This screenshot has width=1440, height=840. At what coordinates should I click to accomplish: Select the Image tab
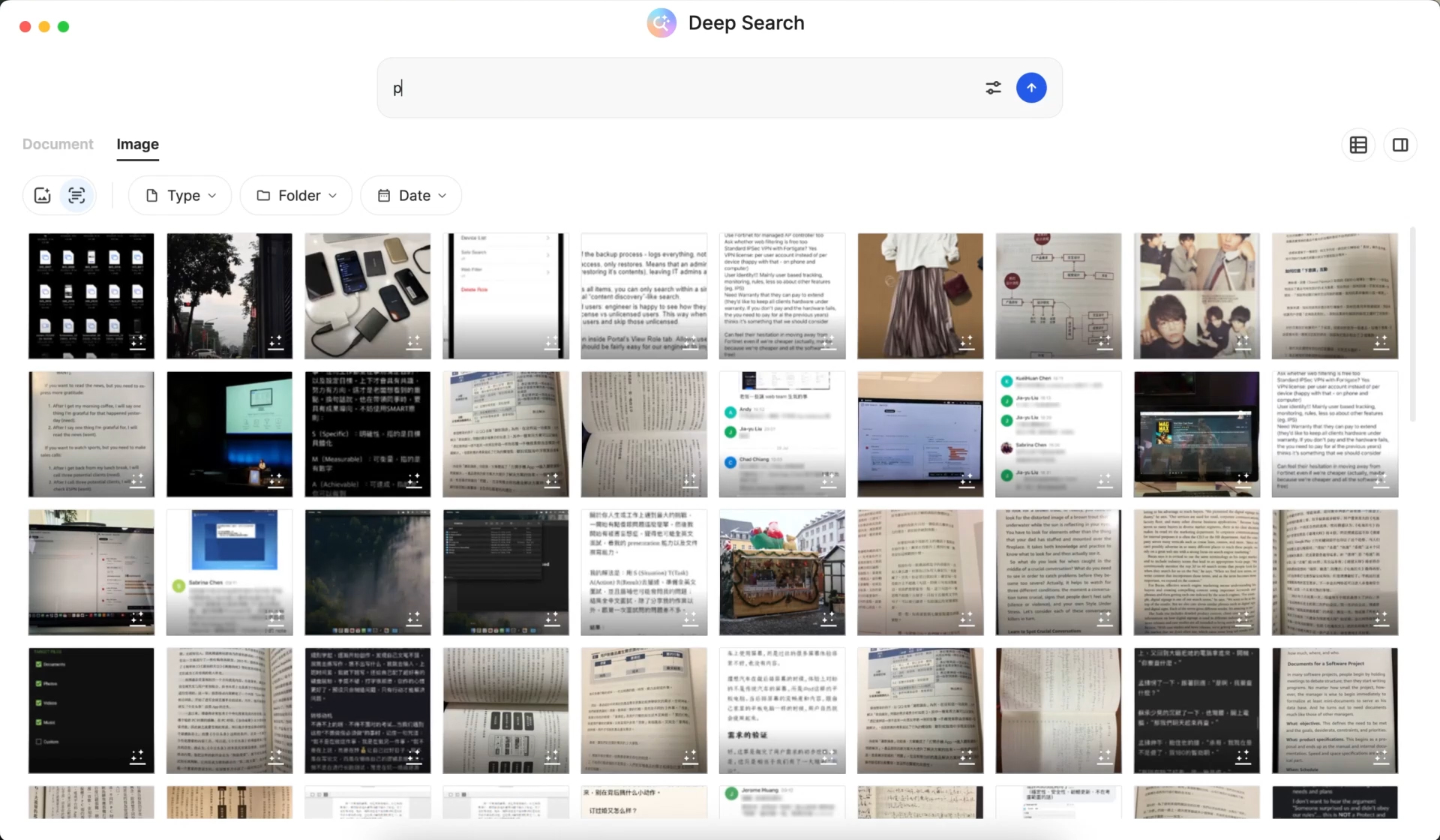(x=137, y=144)
